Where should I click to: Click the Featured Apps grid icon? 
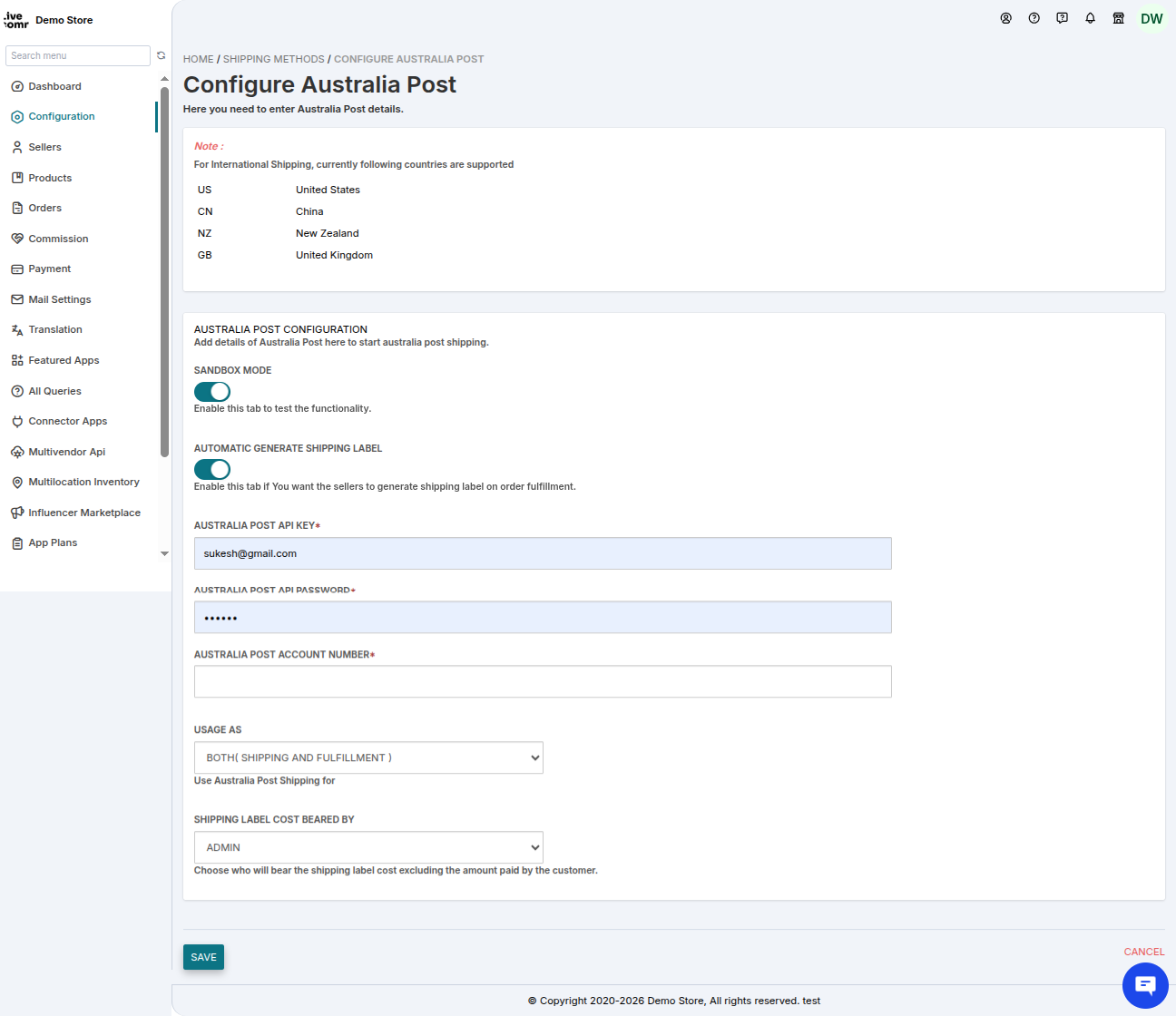tap(17, 360)
